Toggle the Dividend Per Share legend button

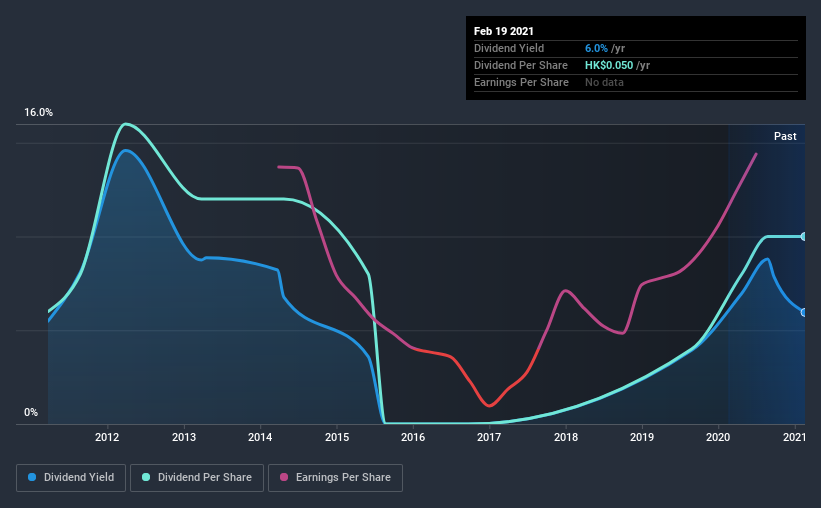click(x=197, y=478)
